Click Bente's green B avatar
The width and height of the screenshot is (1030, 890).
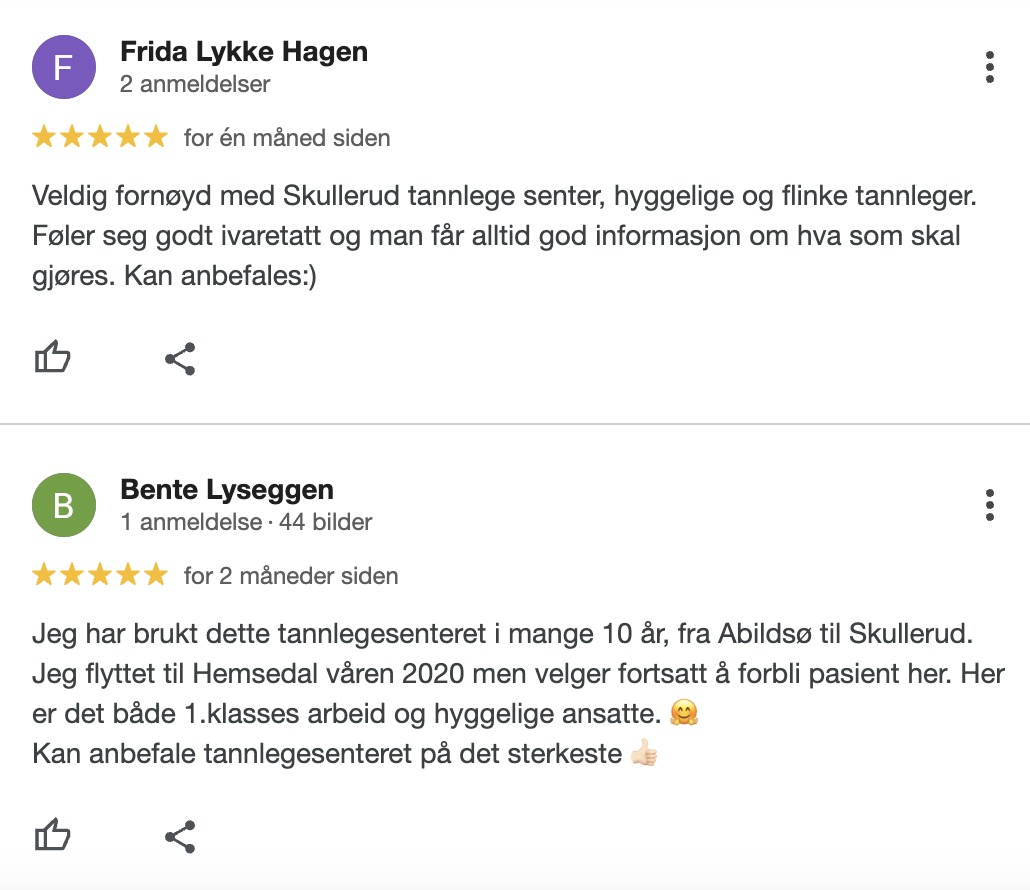pos(64,505)
